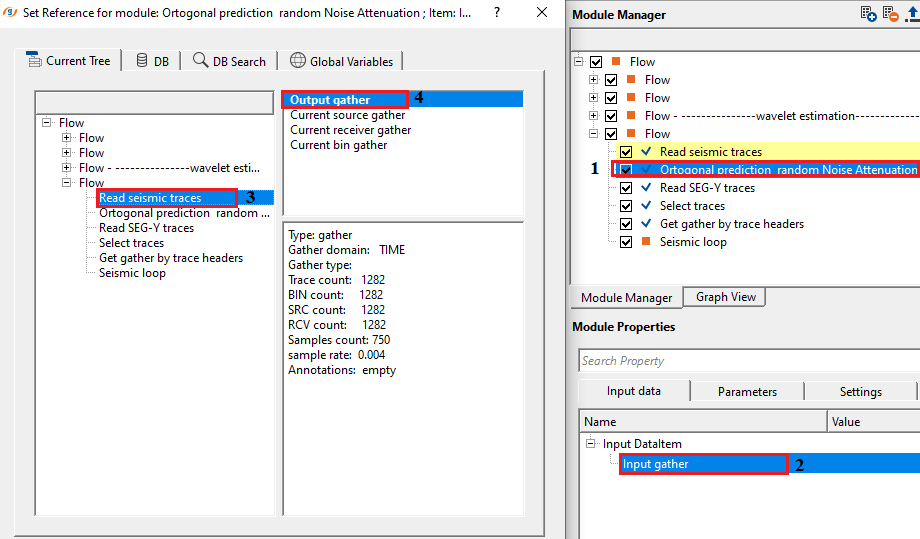This screenshot has height=539, width=920.
Task: Click the Search Property input field
Action: 748,361
